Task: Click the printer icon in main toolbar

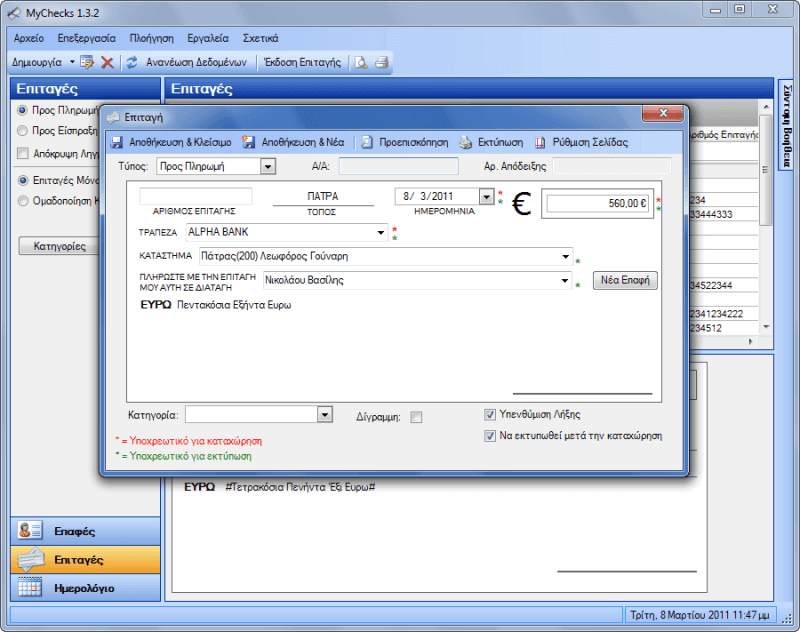Action: 382,62
